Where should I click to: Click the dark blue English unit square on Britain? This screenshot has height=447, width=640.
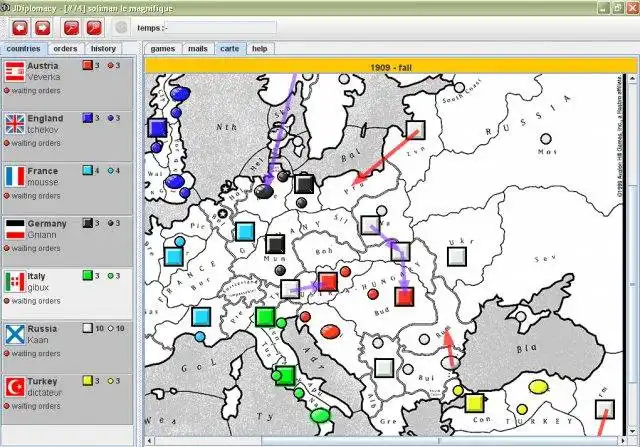pos(158,128)
